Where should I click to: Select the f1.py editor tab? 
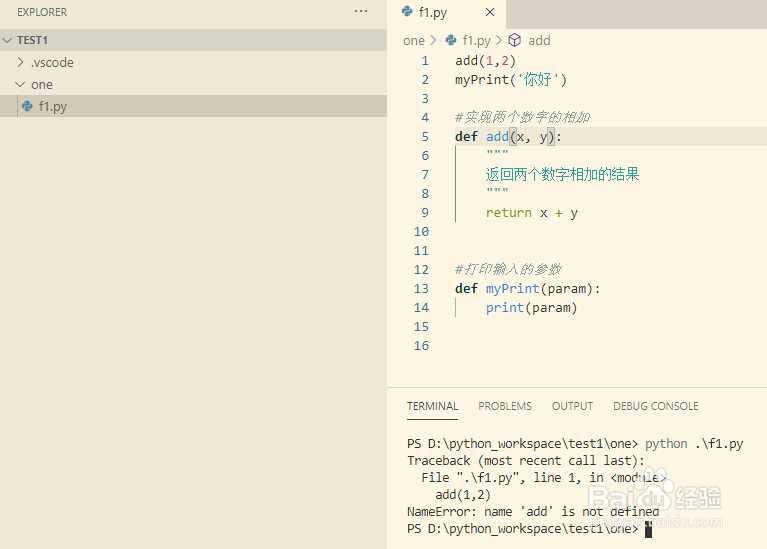[x=447, y=13]
